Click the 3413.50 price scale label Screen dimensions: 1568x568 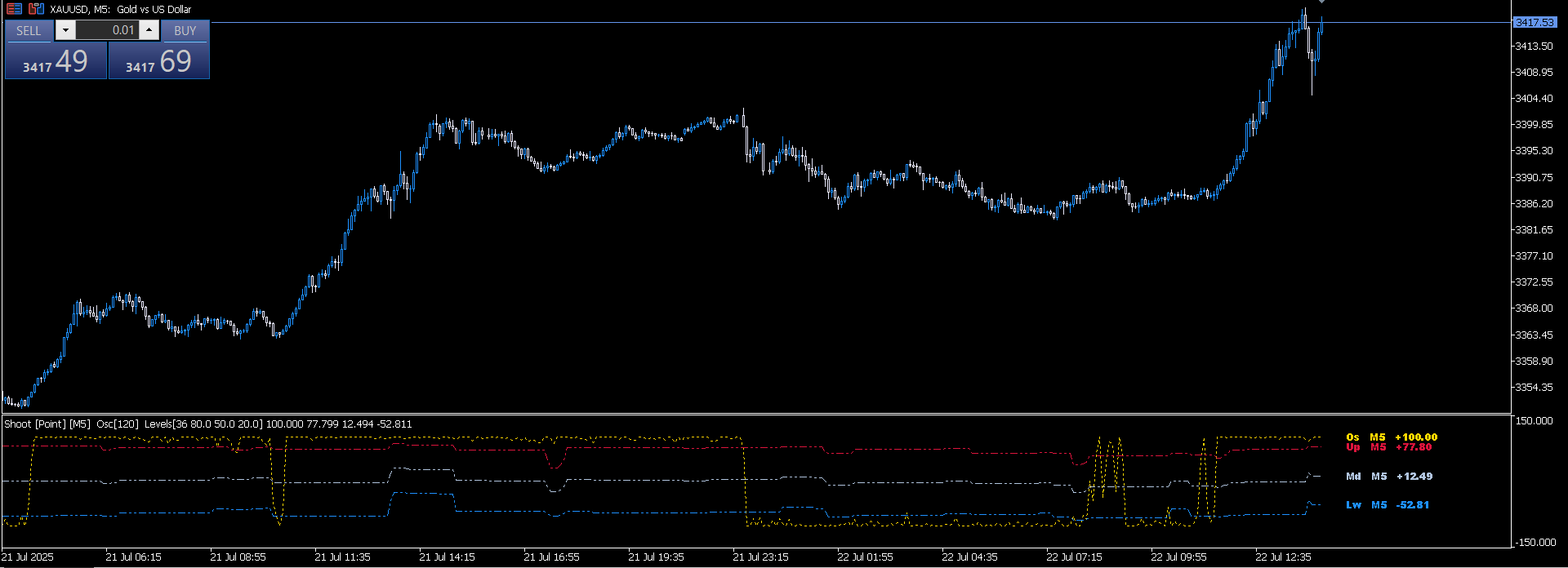(1534, 47)
